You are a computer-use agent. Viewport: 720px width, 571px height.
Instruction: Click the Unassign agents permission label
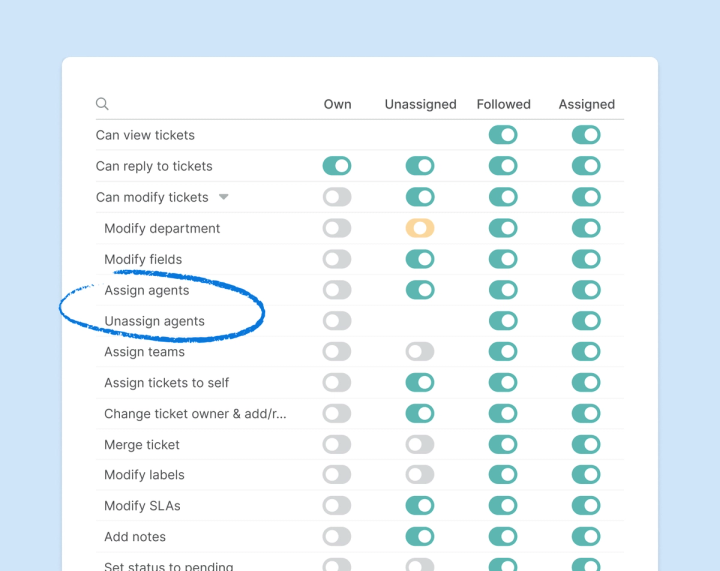pos(154,321)
